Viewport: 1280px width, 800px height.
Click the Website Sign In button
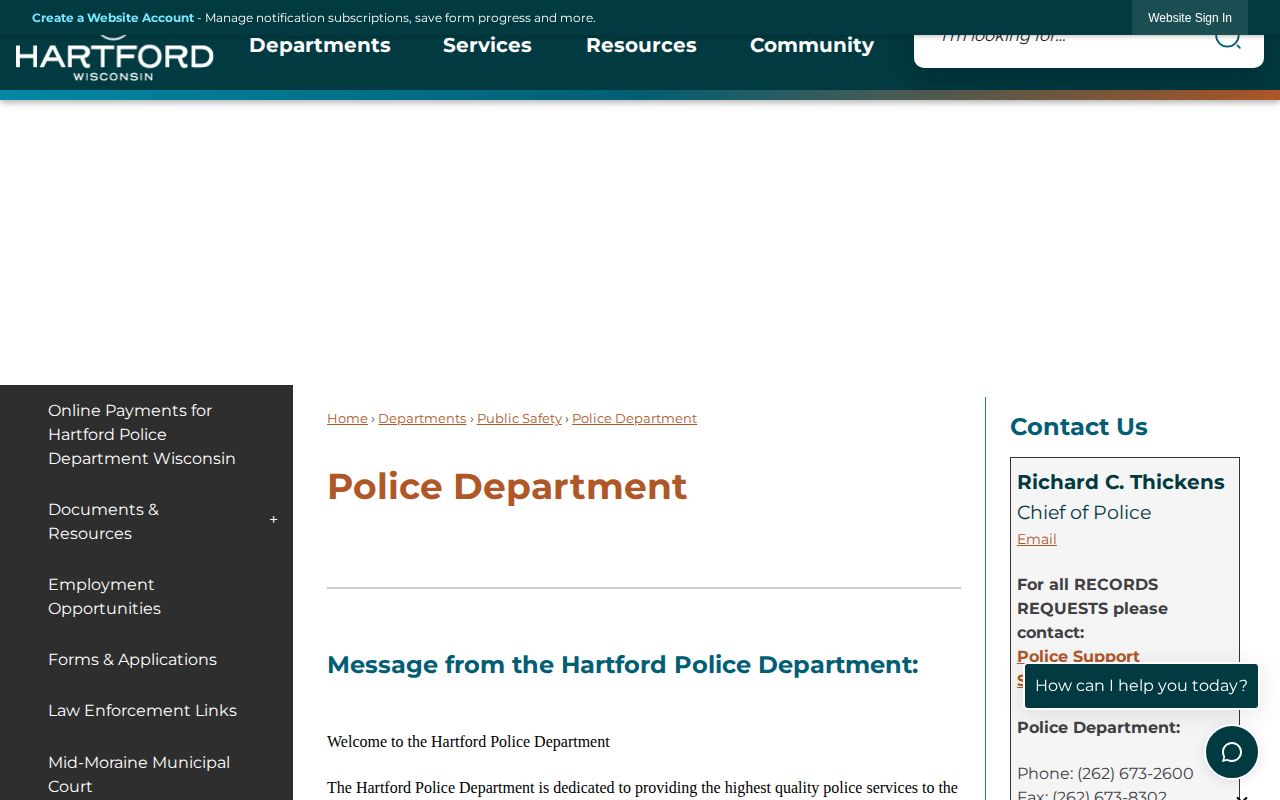[1190, 18]
